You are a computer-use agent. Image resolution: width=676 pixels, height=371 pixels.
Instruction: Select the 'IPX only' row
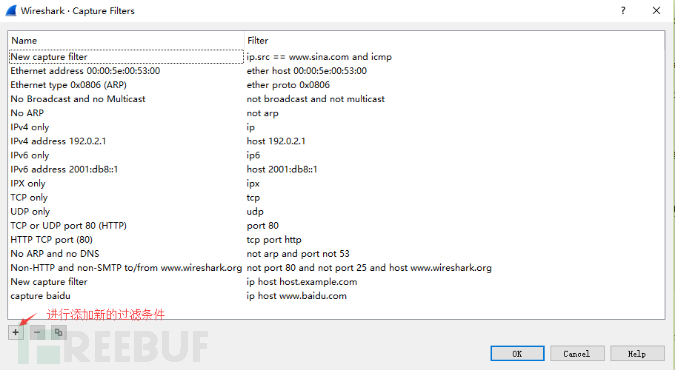coord(336,184)
